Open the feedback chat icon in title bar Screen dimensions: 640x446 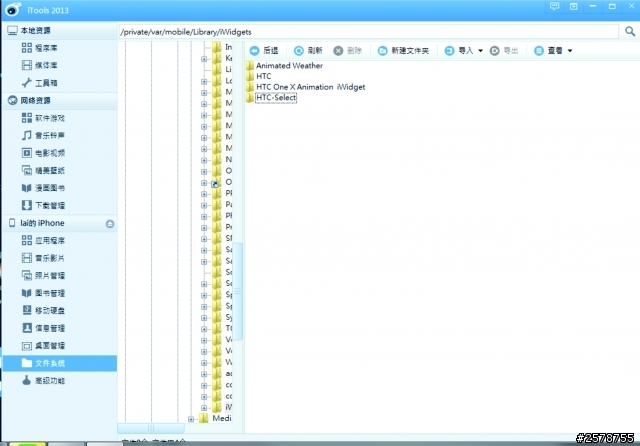pos(554,7)
